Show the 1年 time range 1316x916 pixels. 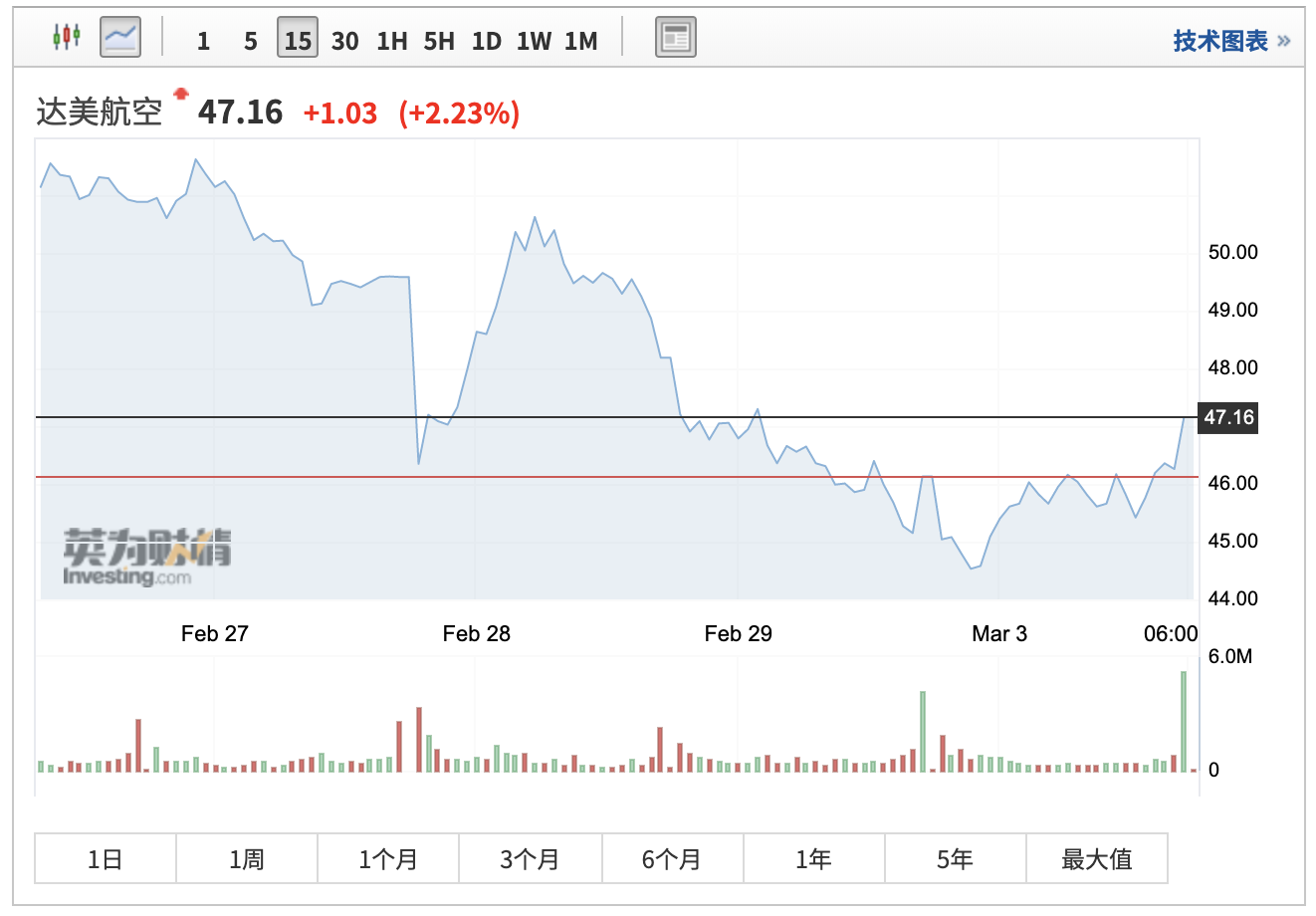[x=813, y=859]
